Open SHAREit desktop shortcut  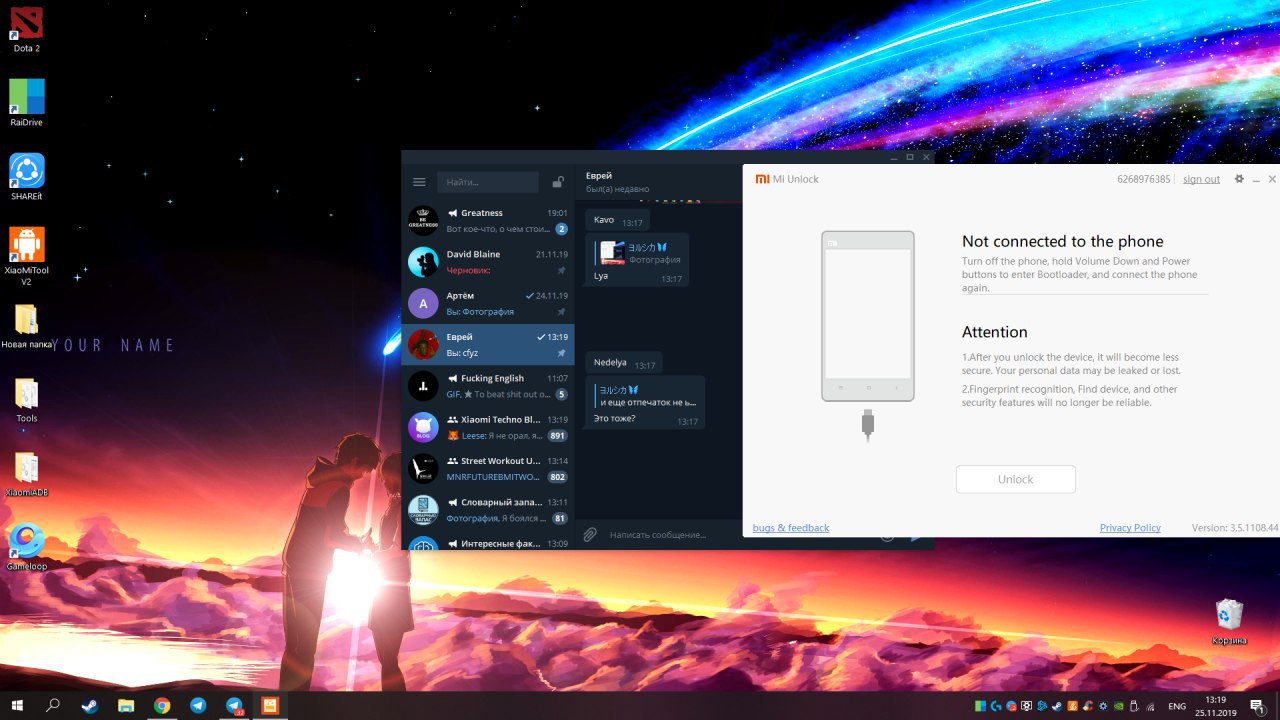[27, 177]
